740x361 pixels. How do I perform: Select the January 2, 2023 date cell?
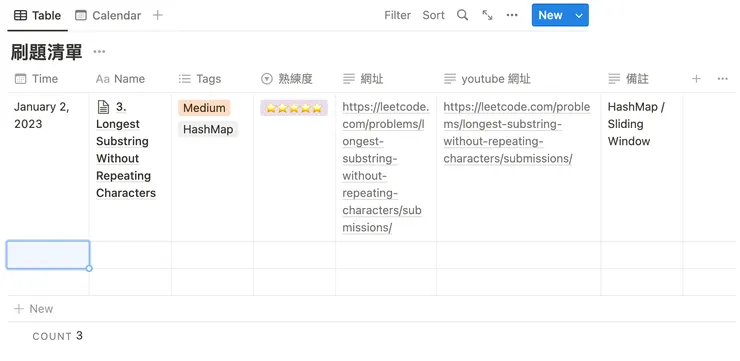(48, 167)
